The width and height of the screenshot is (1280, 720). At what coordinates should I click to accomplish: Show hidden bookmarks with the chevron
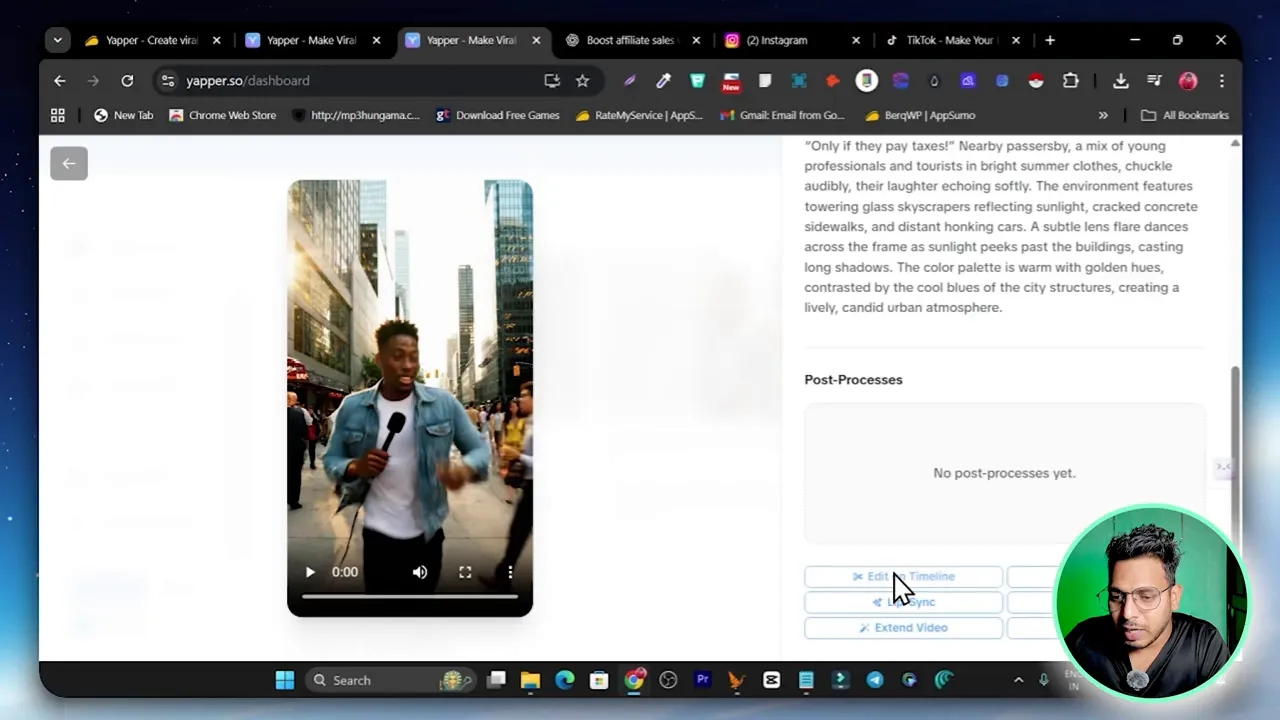coord(1103,115)
